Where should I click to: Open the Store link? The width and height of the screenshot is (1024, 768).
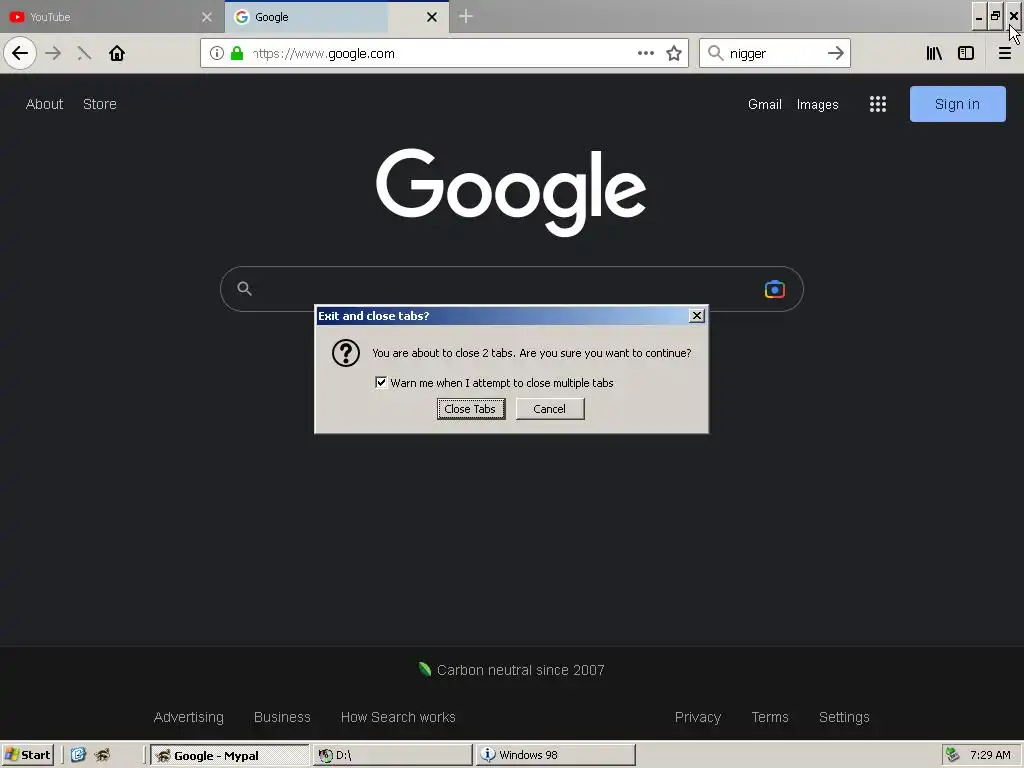point(100,104)
